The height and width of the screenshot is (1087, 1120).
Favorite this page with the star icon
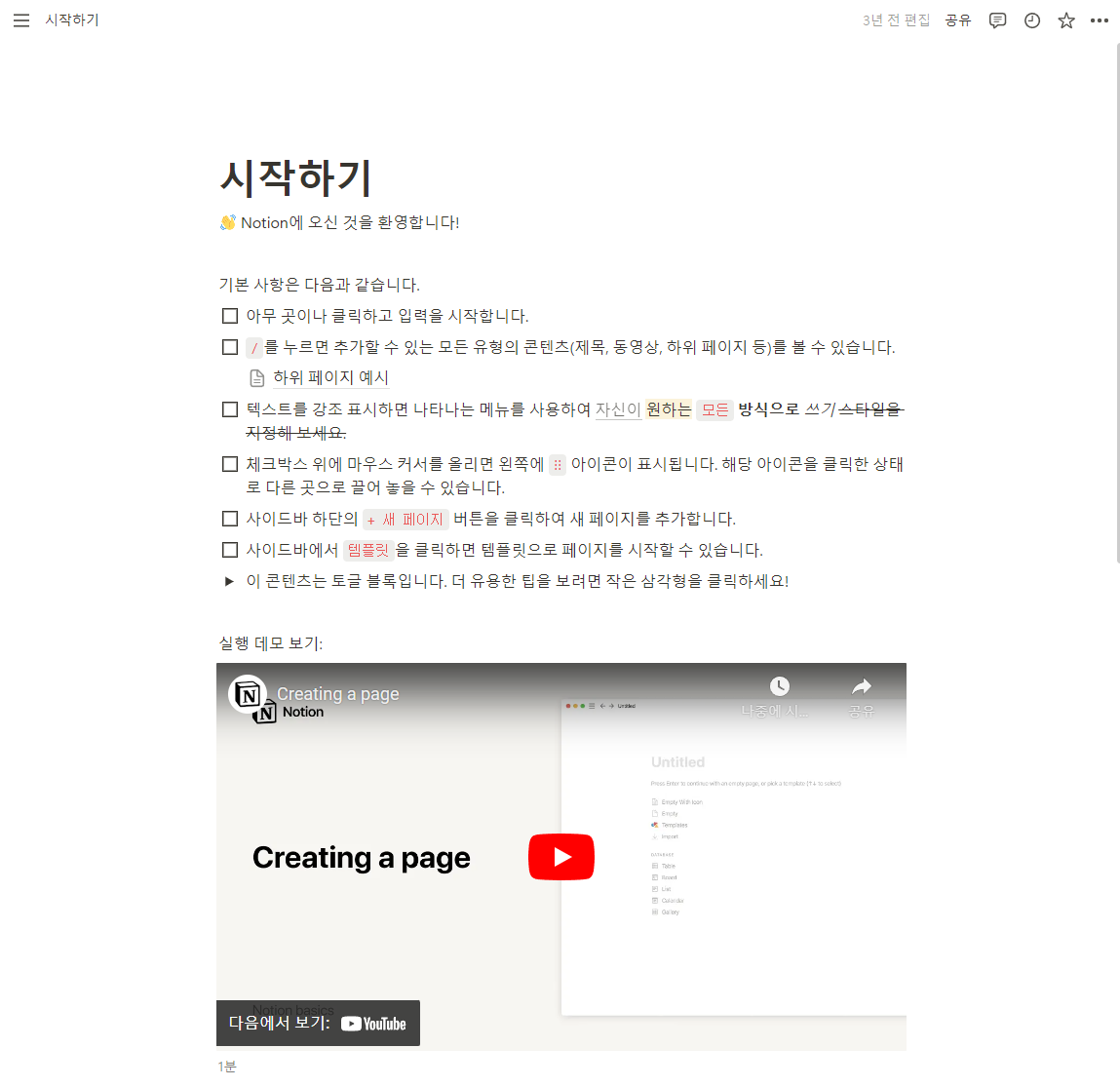pos(1065,19)
